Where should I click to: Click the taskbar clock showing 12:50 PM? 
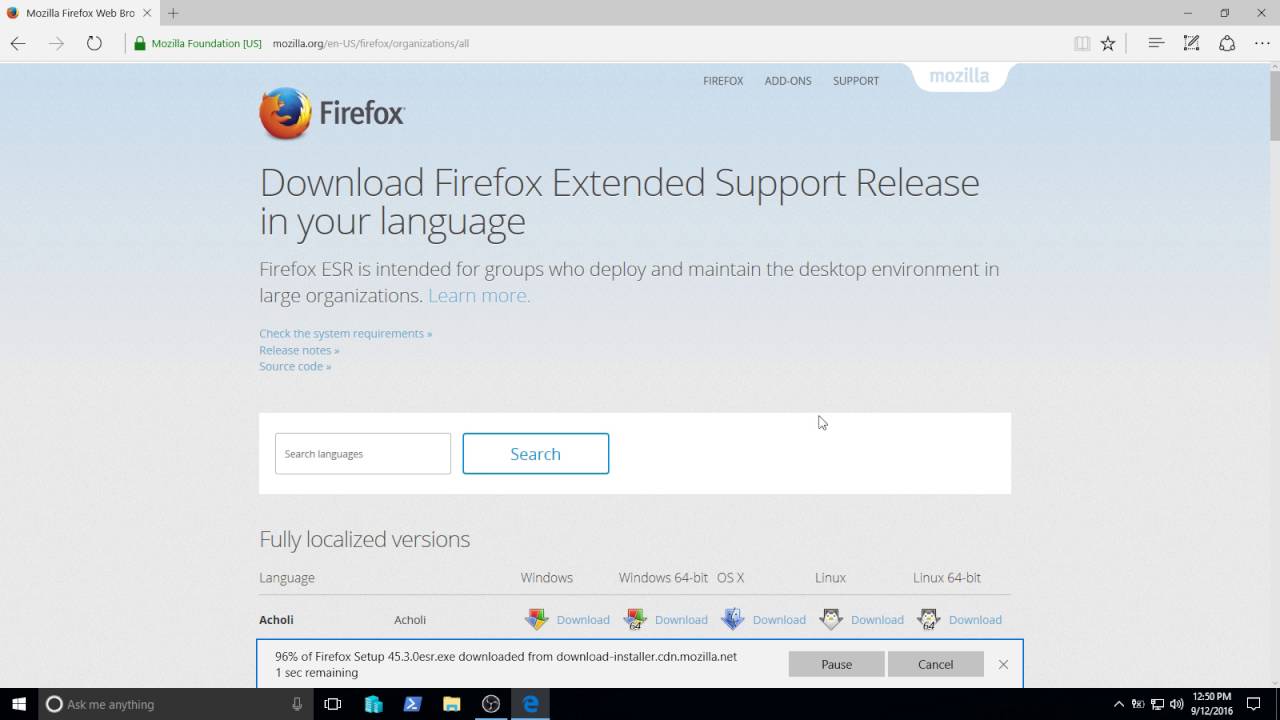(1212, 704)
